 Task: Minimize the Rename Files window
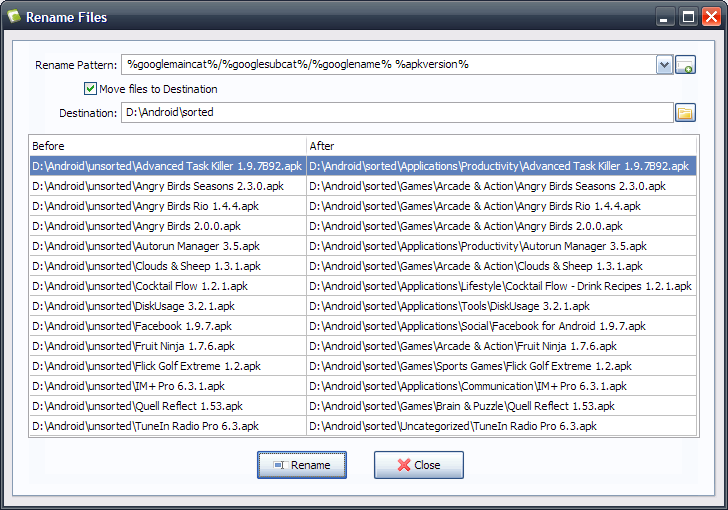coord(665,17)
